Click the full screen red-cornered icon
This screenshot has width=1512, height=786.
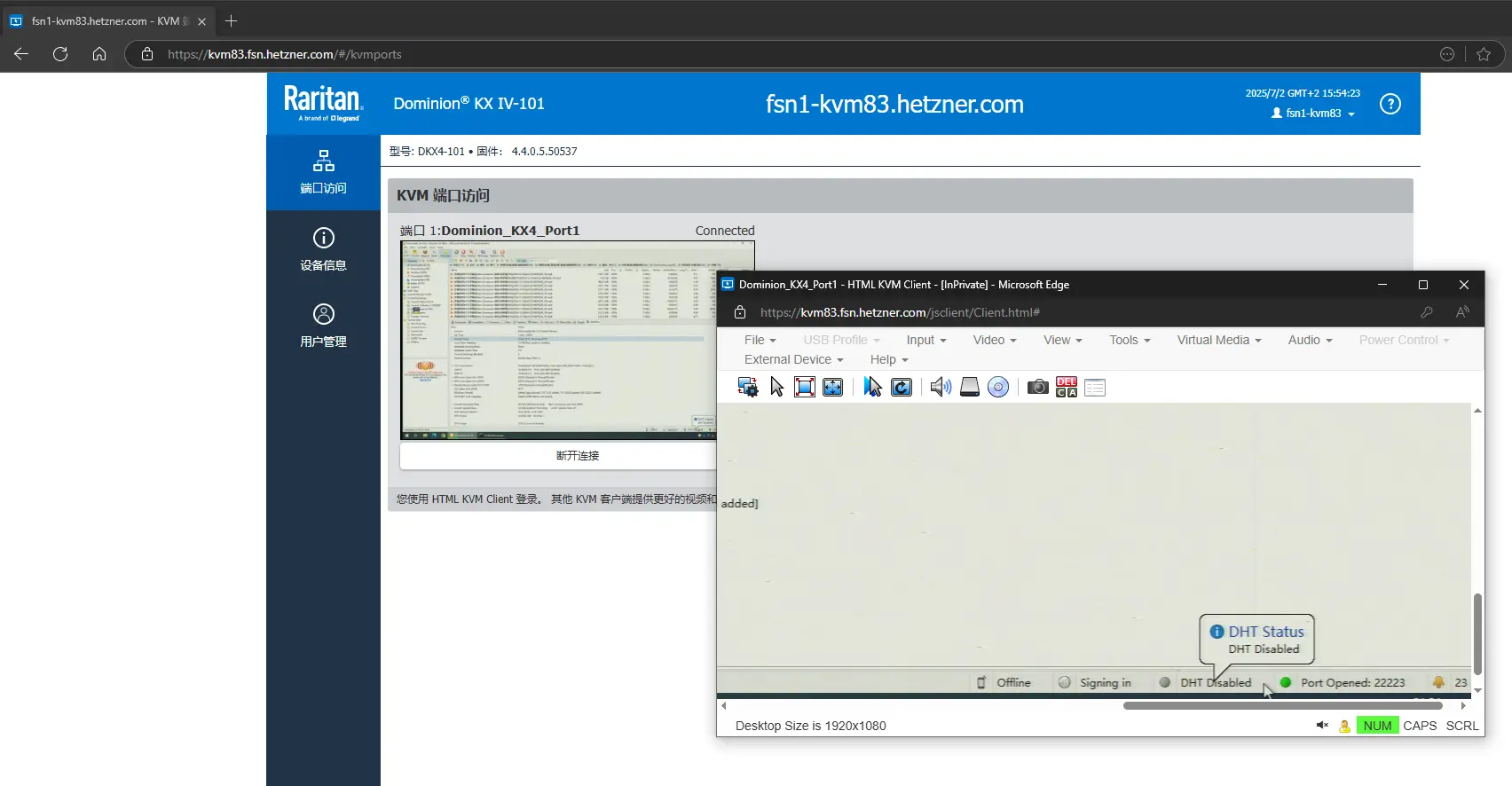click(805, 387)
